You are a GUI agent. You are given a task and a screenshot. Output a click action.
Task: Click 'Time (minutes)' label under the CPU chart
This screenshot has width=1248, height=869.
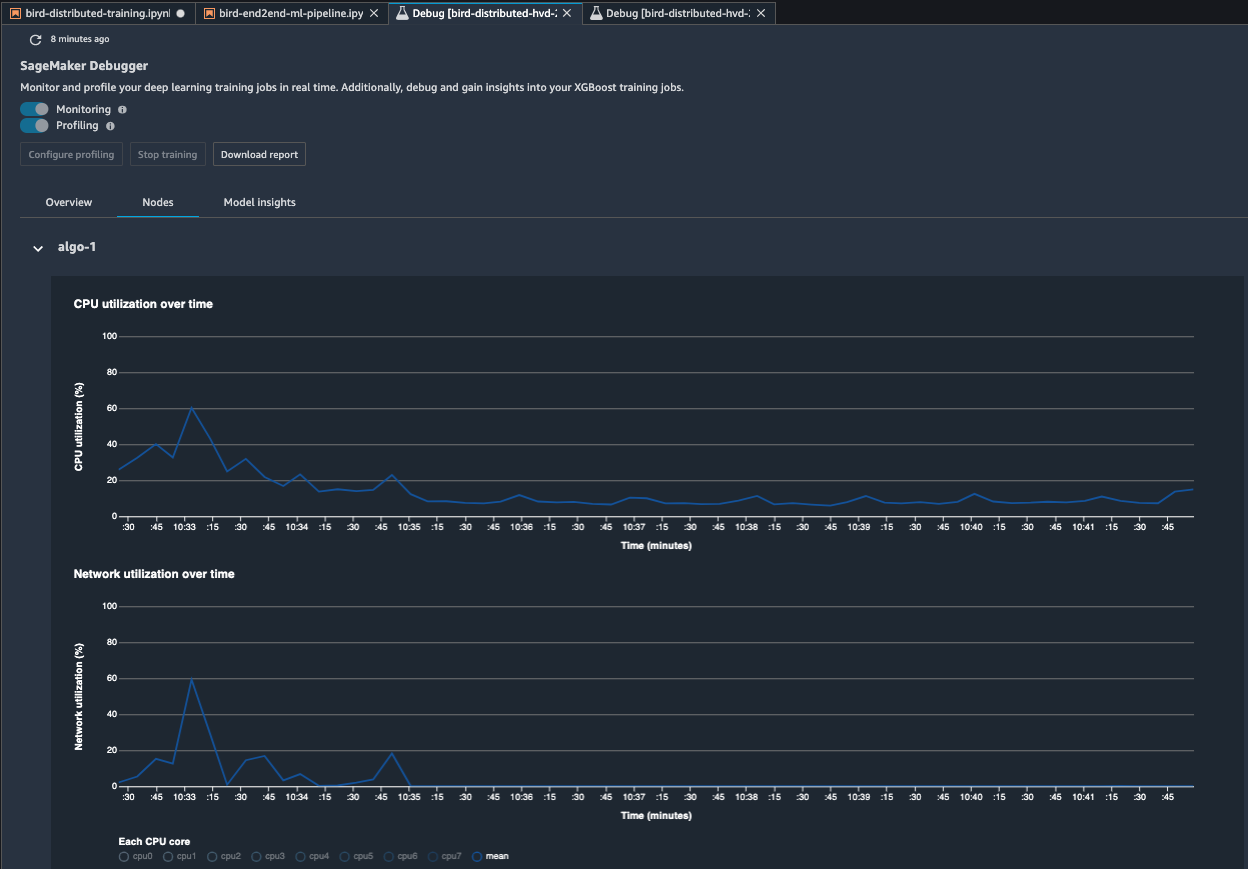[x=656, y=546]
